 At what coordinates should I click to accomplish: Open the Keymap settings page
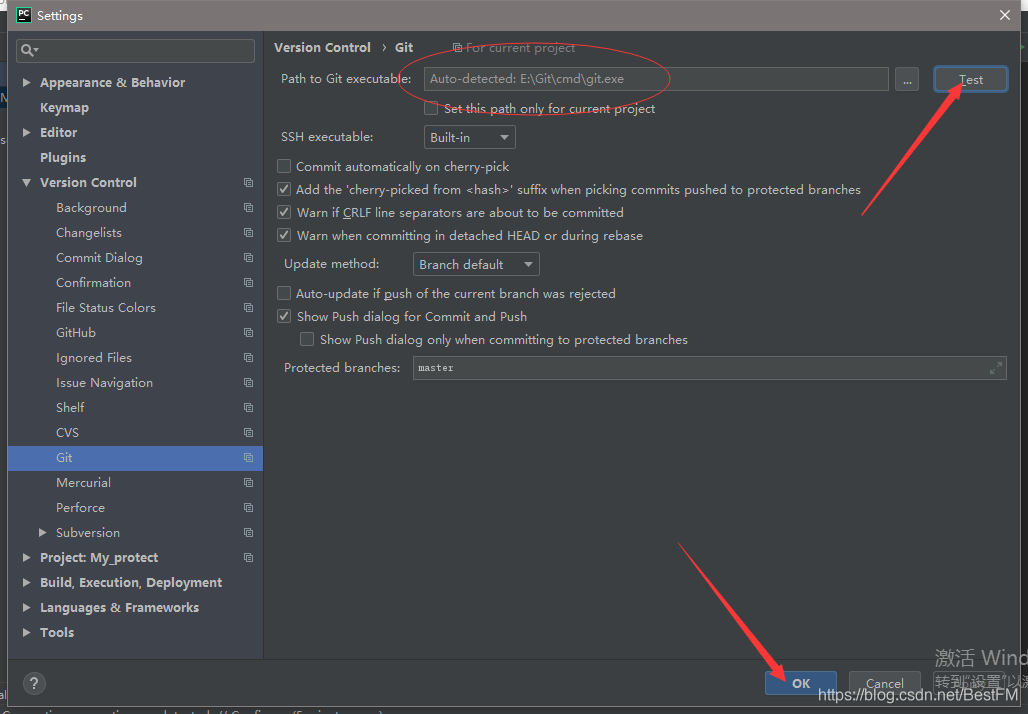(x=64, y=108)
